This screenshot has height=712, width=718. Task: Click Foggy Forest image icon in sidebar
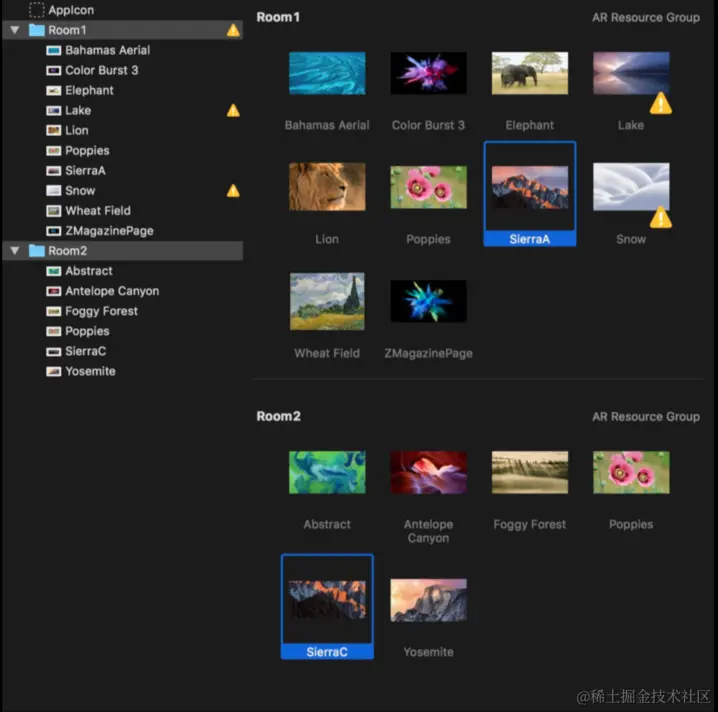[x=54, y=311]
